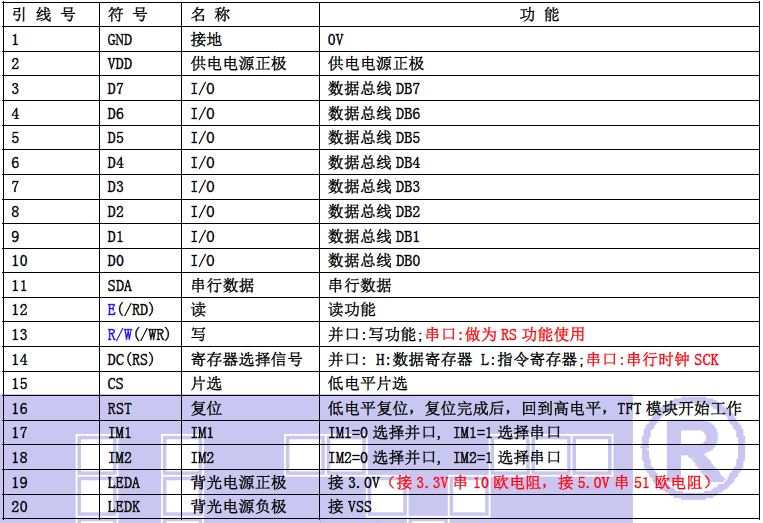
Task: Click the red RS function note in row 13
Action: point(504,335)
